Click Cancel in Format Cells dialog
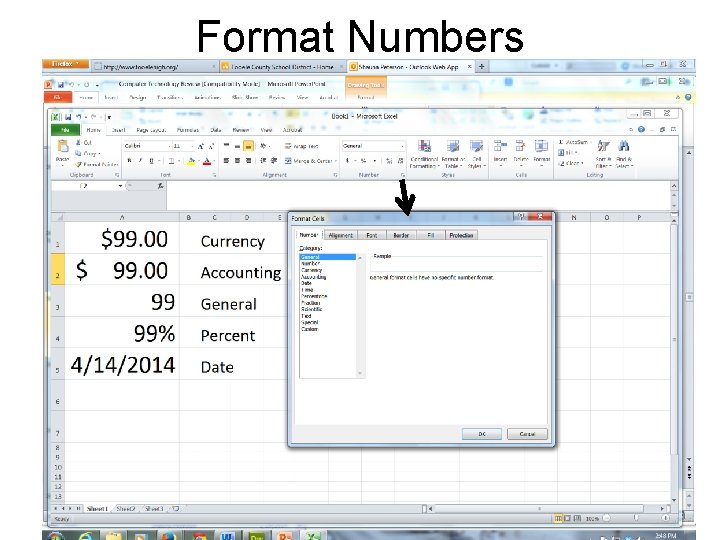The height and width of the screenshot is (540, 720). (527, 434)
